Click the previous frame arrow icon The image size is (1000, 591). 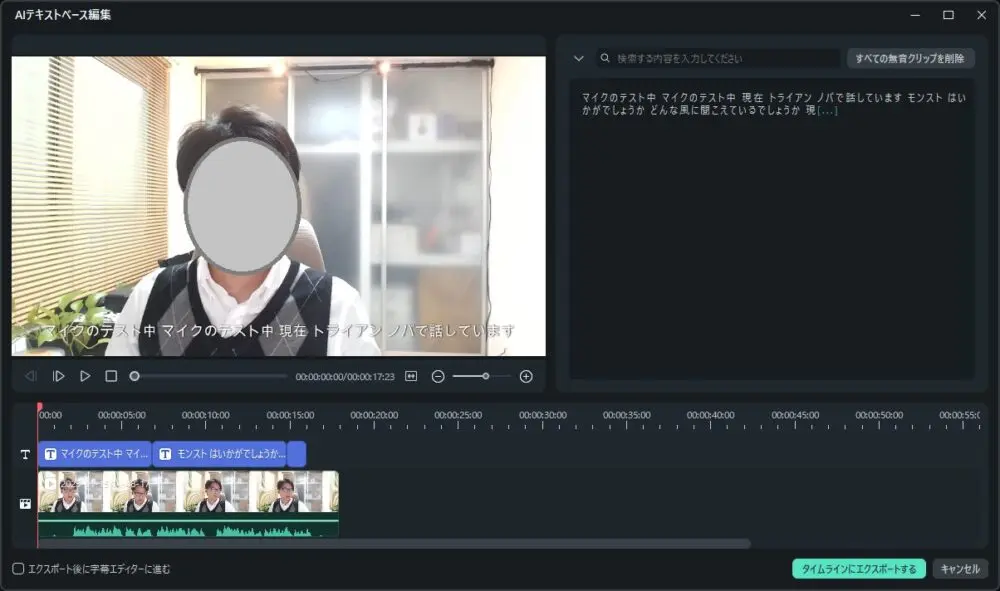pyautogui.click(x=31, y=376)
